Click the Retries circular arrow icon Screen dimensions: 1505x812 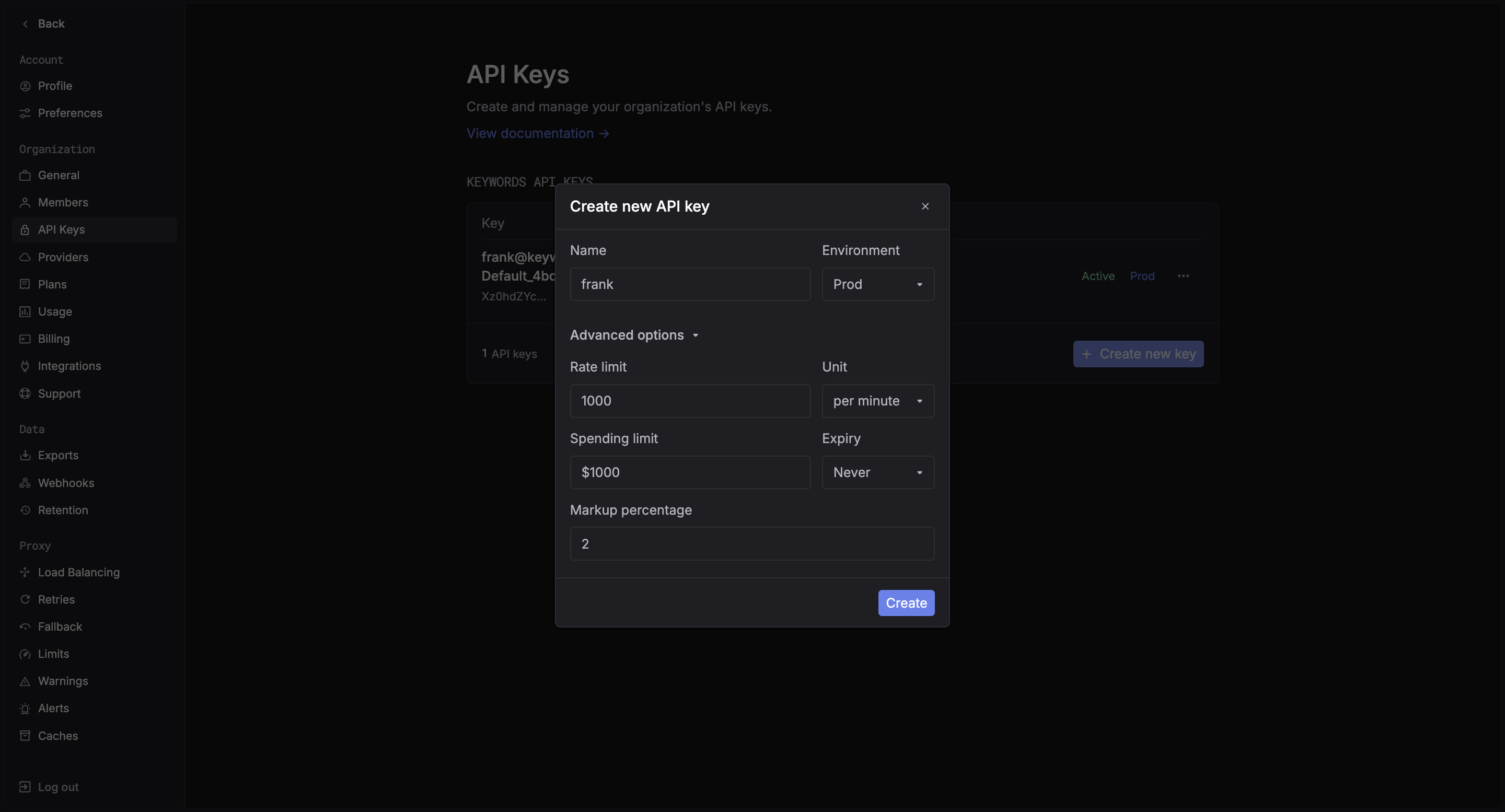pos(25,599)
